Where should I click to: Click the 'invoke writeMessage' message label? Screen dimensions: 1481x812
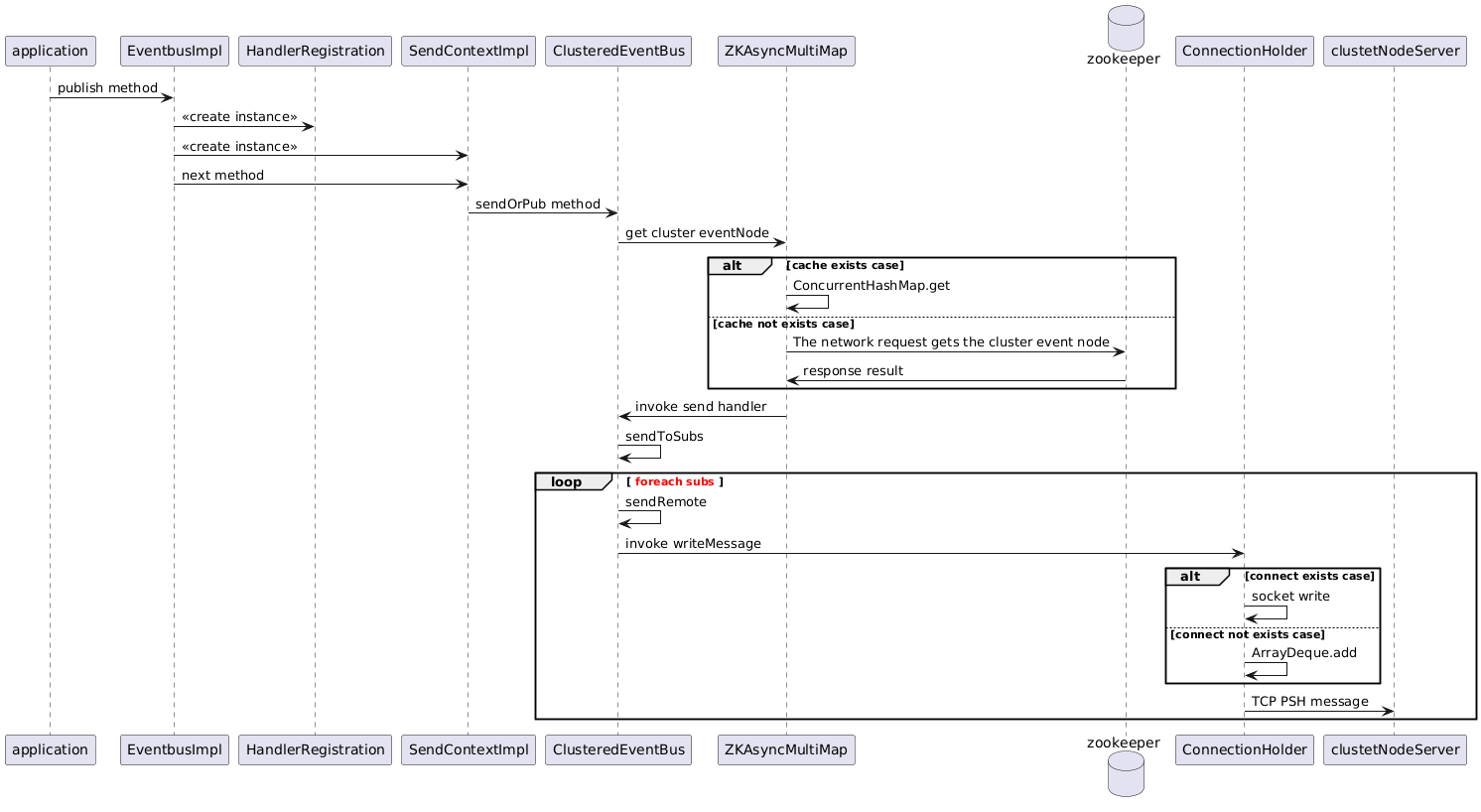693,544
